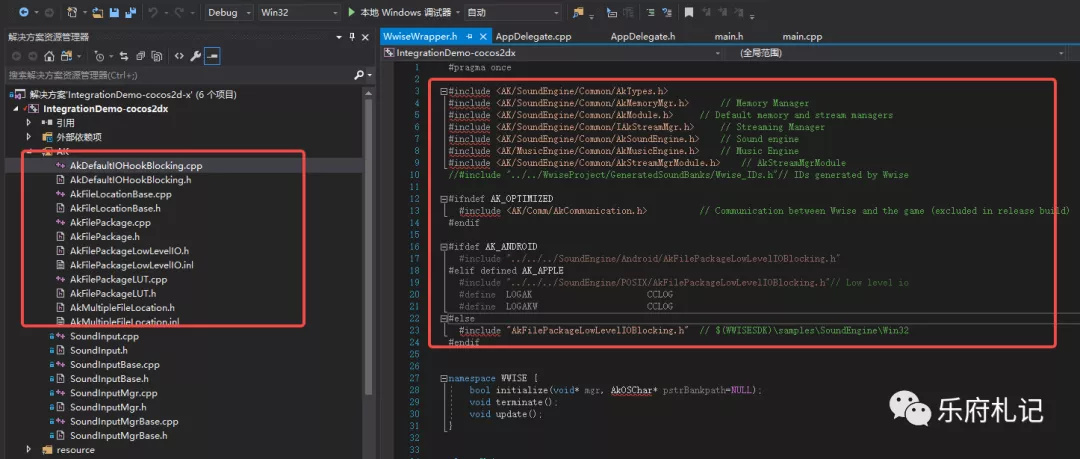Expand the resource folder node
Image resolution: width=1080 pixels, height=459 pixels.
coord(29,450)
